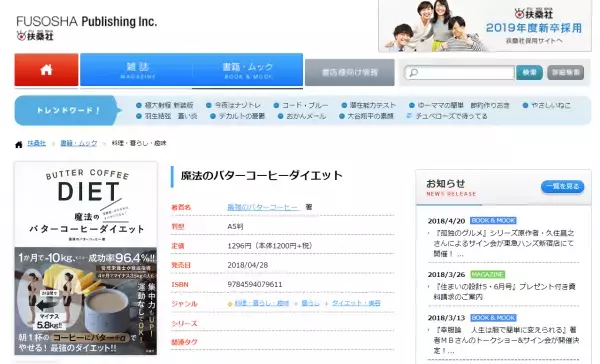
Task: Open the 孤独のグルメ signing event news item
Action: pyautogui.click(x=504, y=243)
